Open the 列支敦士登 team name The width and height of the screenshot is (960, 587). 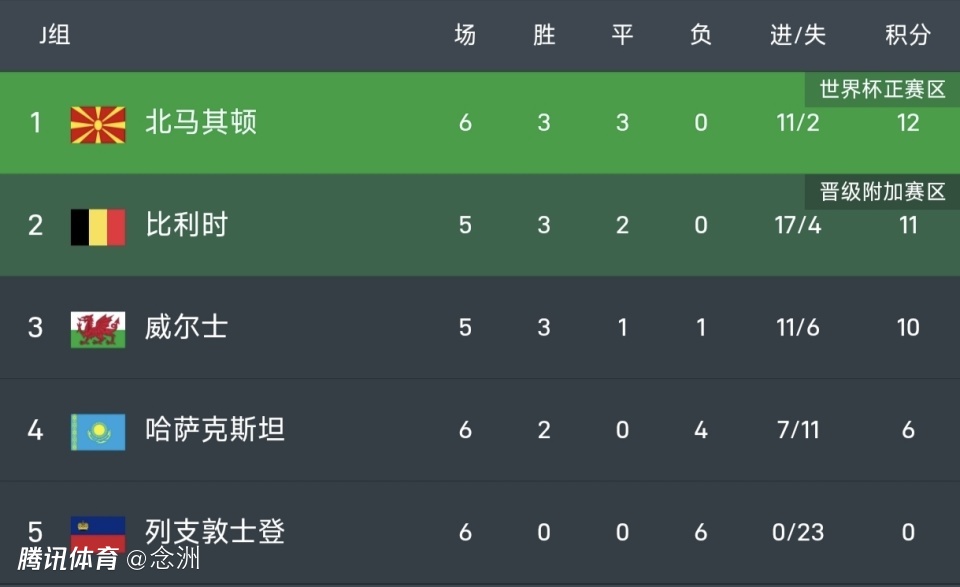pyautogui.click(x=215, y=531)
